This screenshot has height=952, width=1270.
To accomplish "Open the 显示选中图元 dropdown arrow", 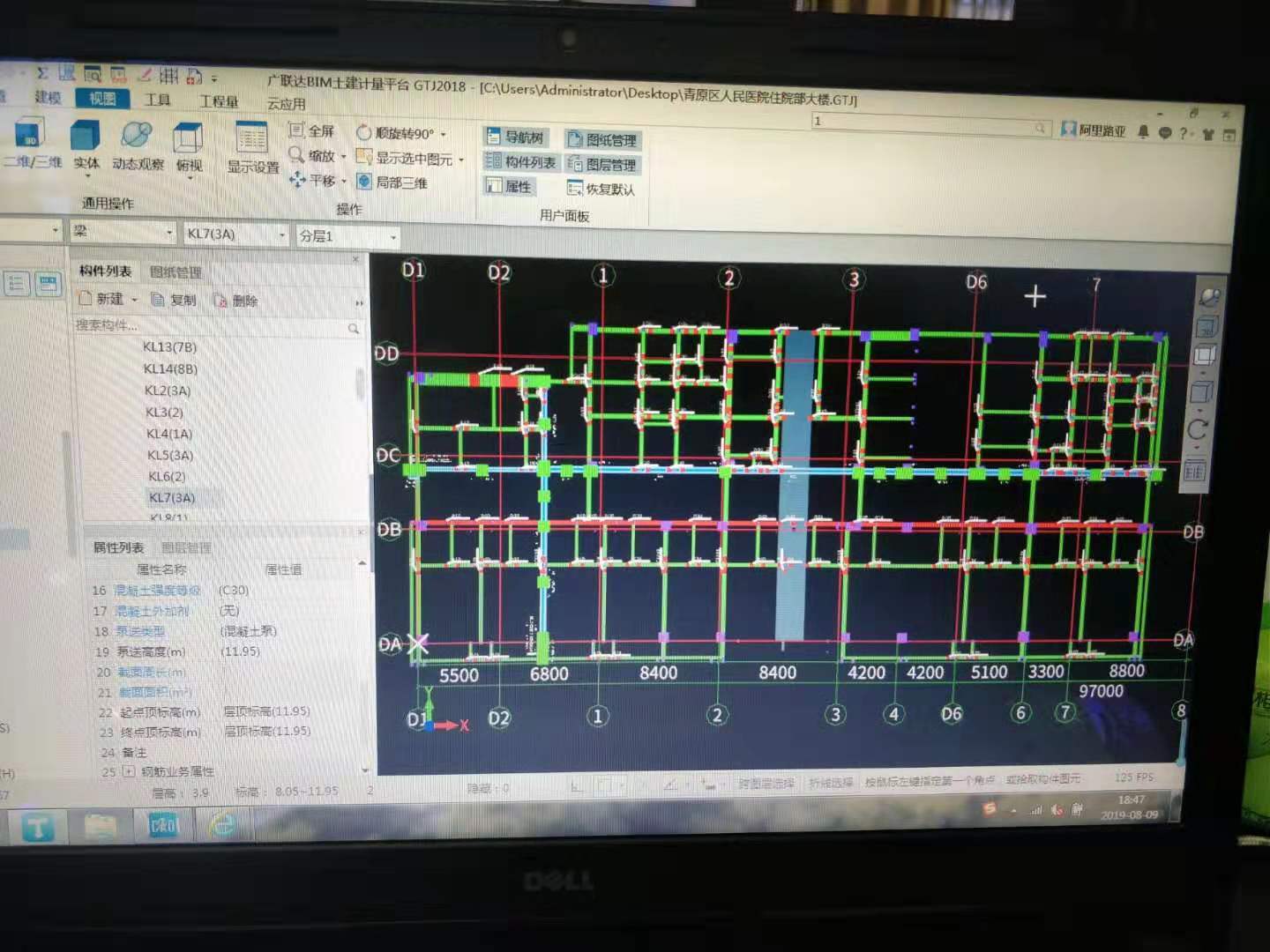I will pyautogui.click(x=460, y=160).
